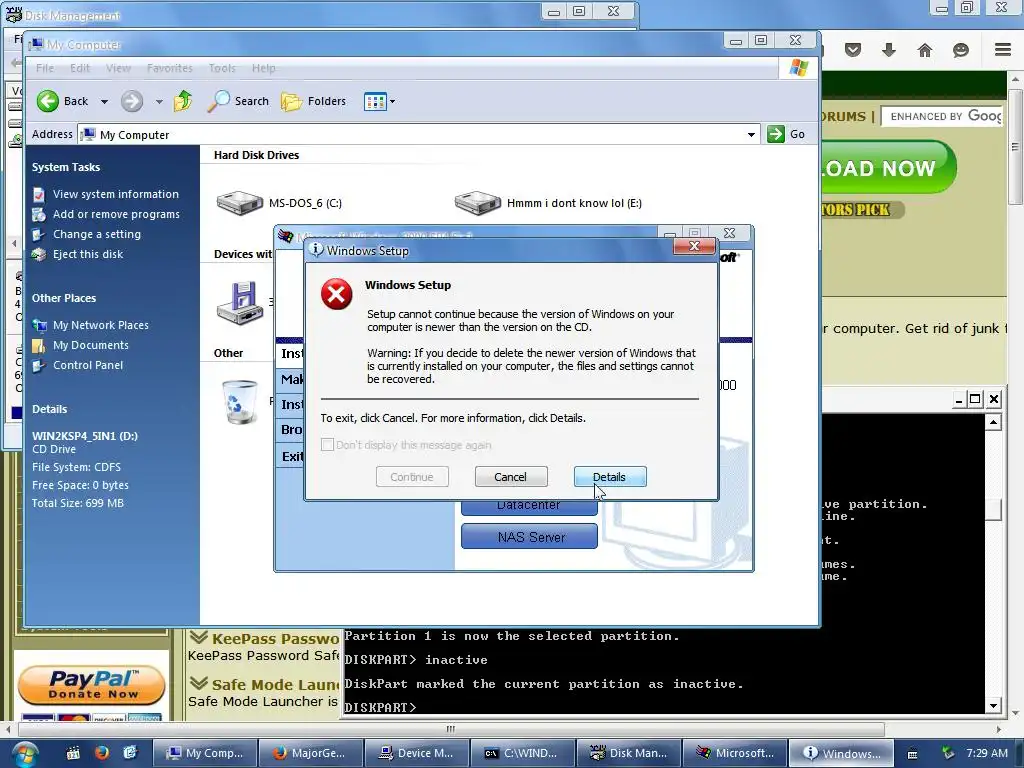1024x768 pixels.
Task: Click the Windows flag logo in My Computer
Action: tap(798, 67)
